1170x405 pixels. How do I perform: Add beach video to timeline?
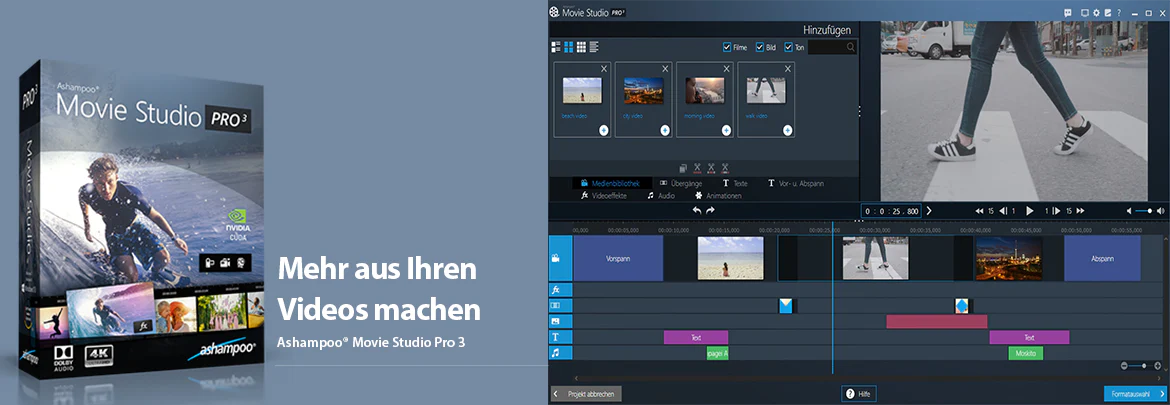[x=603, y=130]
